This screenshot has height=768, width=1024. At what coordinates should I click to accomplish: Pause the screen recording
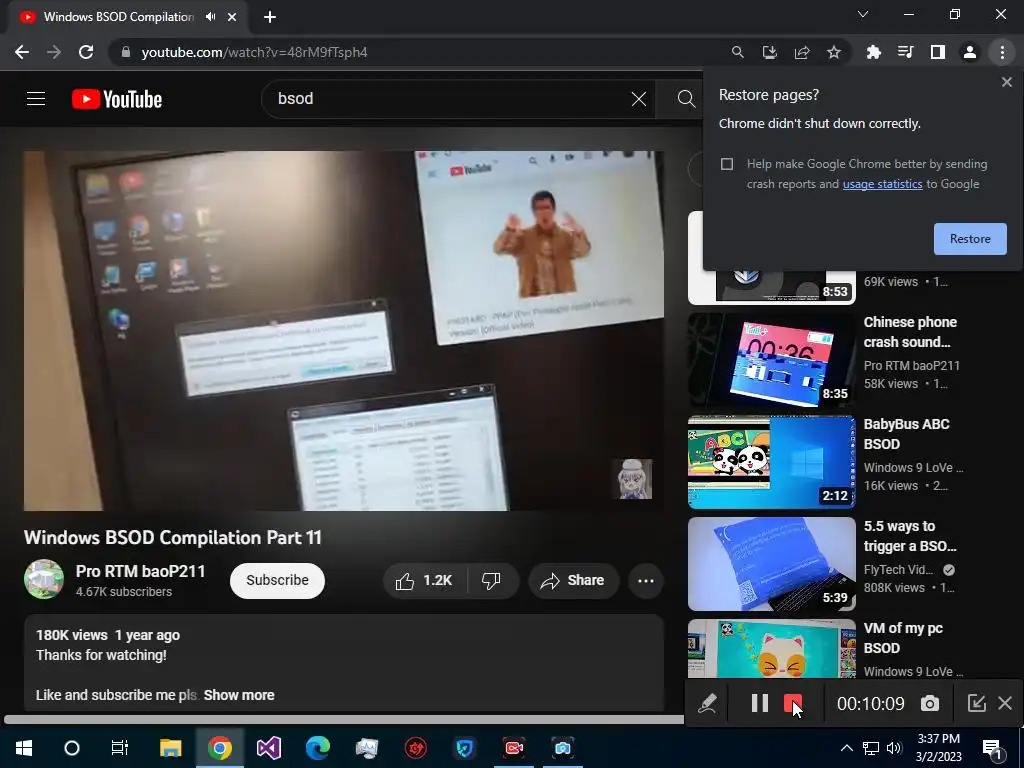[x=760, y=703]
